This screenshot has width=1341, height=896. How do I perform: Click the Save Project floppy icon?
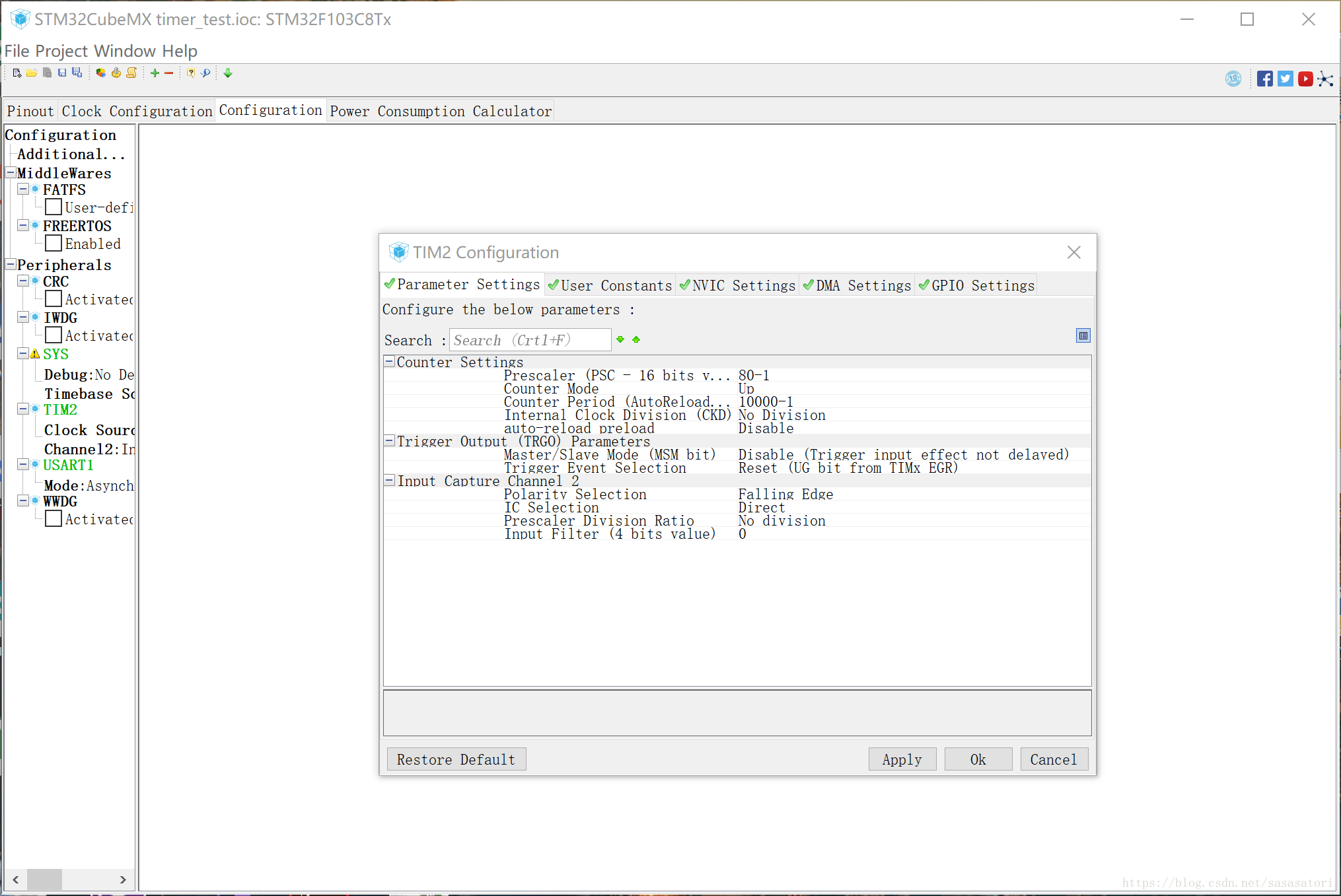click(x=62, y=73)
